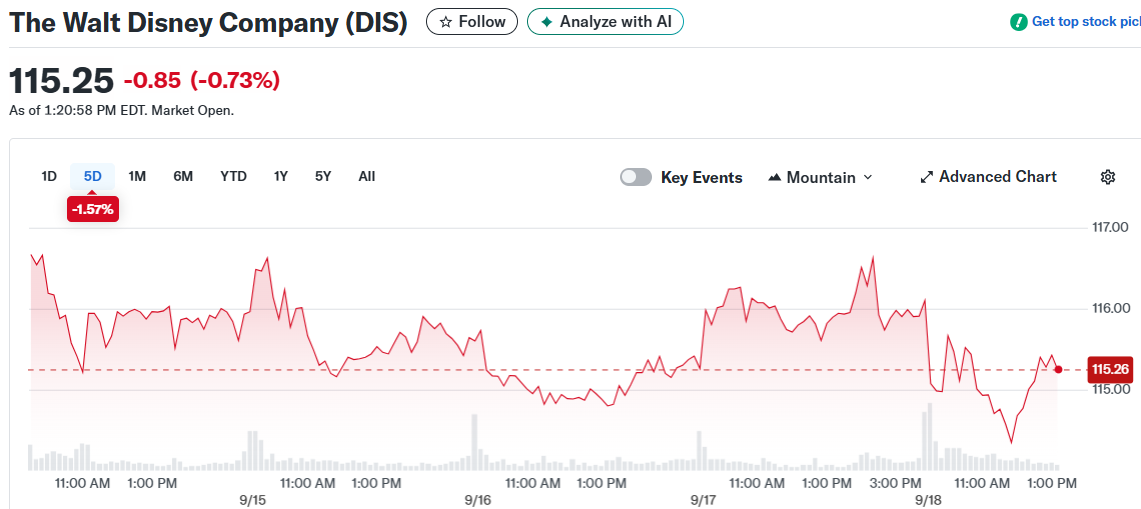
Task: Click the green info icon beside top picks
Action: 1019,22
